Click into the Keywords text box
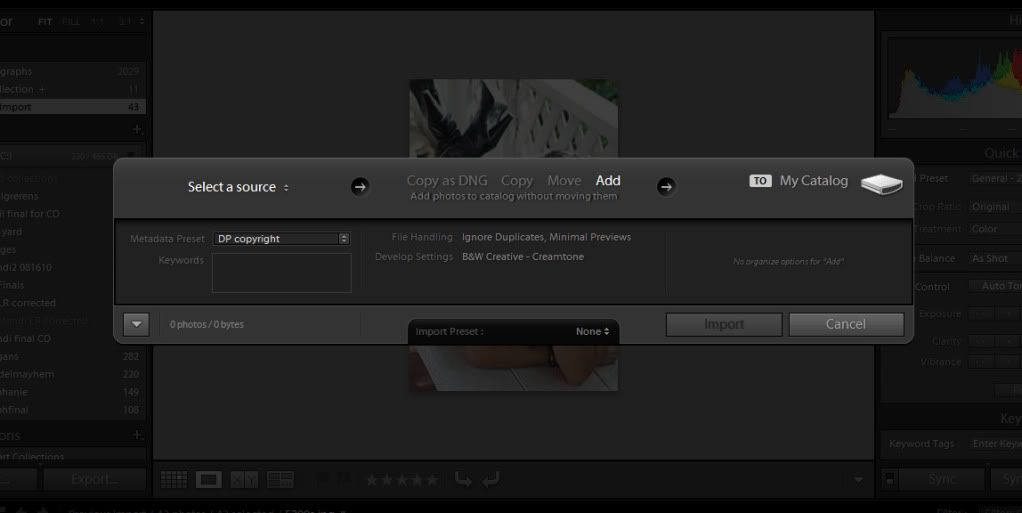 tap(282, 272)
